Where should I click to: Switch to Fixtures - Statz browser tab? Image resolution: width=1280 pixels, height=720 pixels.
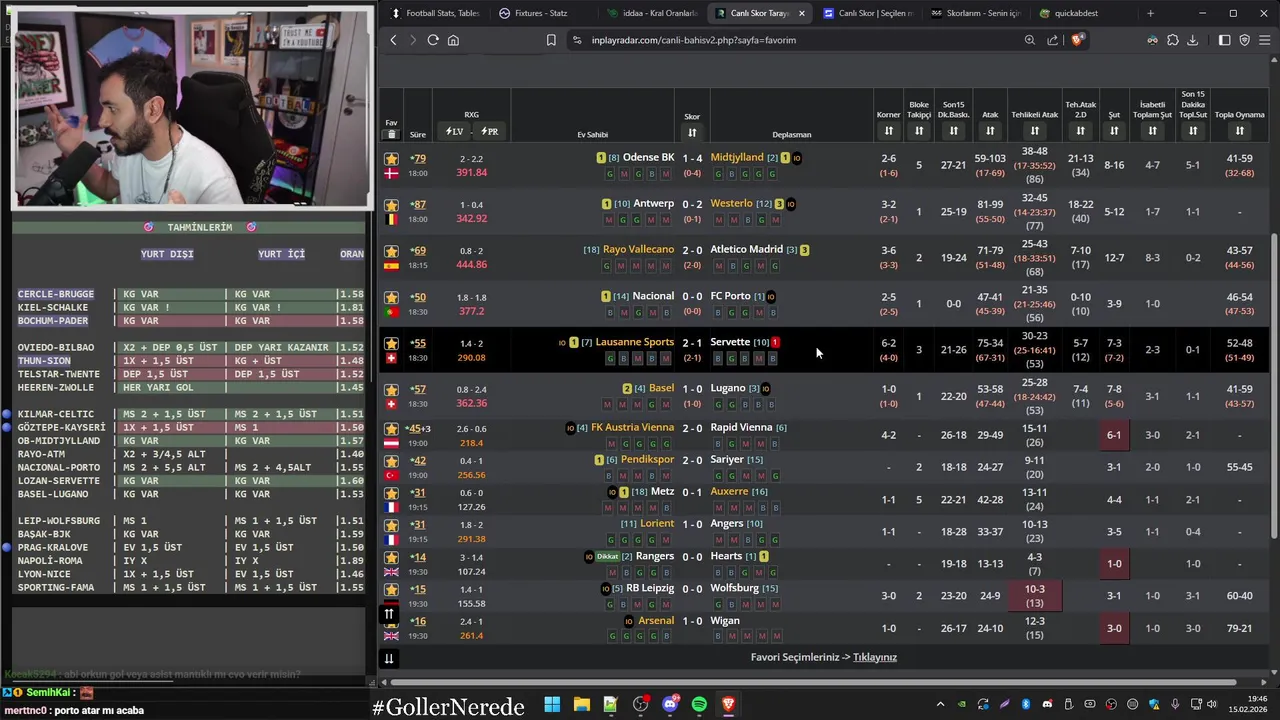click(x=540, y=13)
